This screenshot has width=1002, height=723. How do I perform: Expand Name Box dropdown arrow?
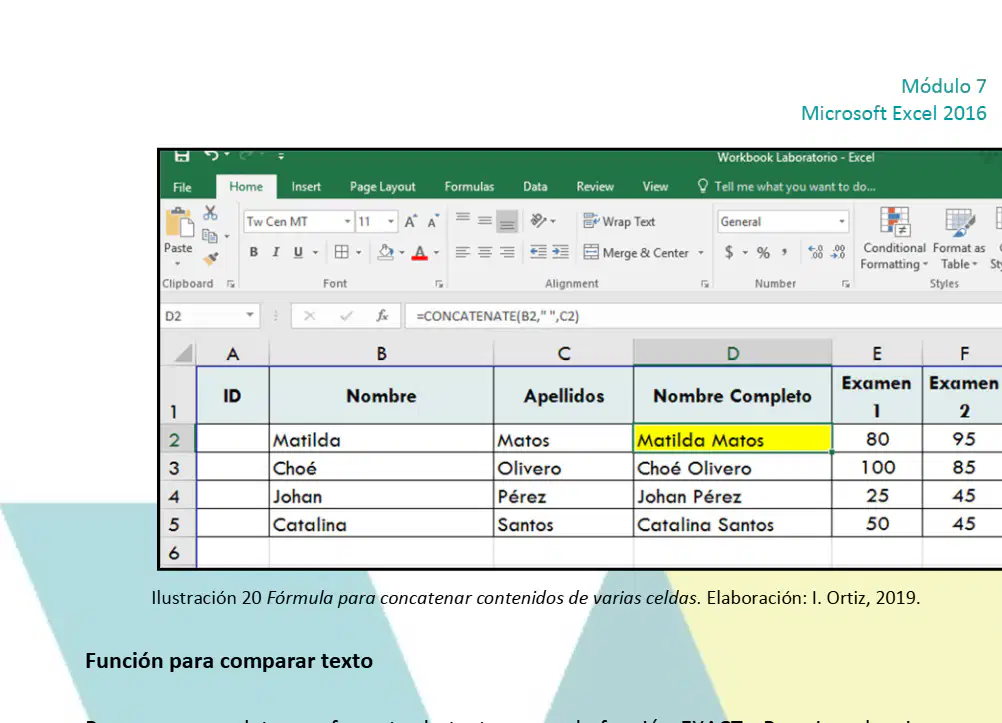click(250, 315)
